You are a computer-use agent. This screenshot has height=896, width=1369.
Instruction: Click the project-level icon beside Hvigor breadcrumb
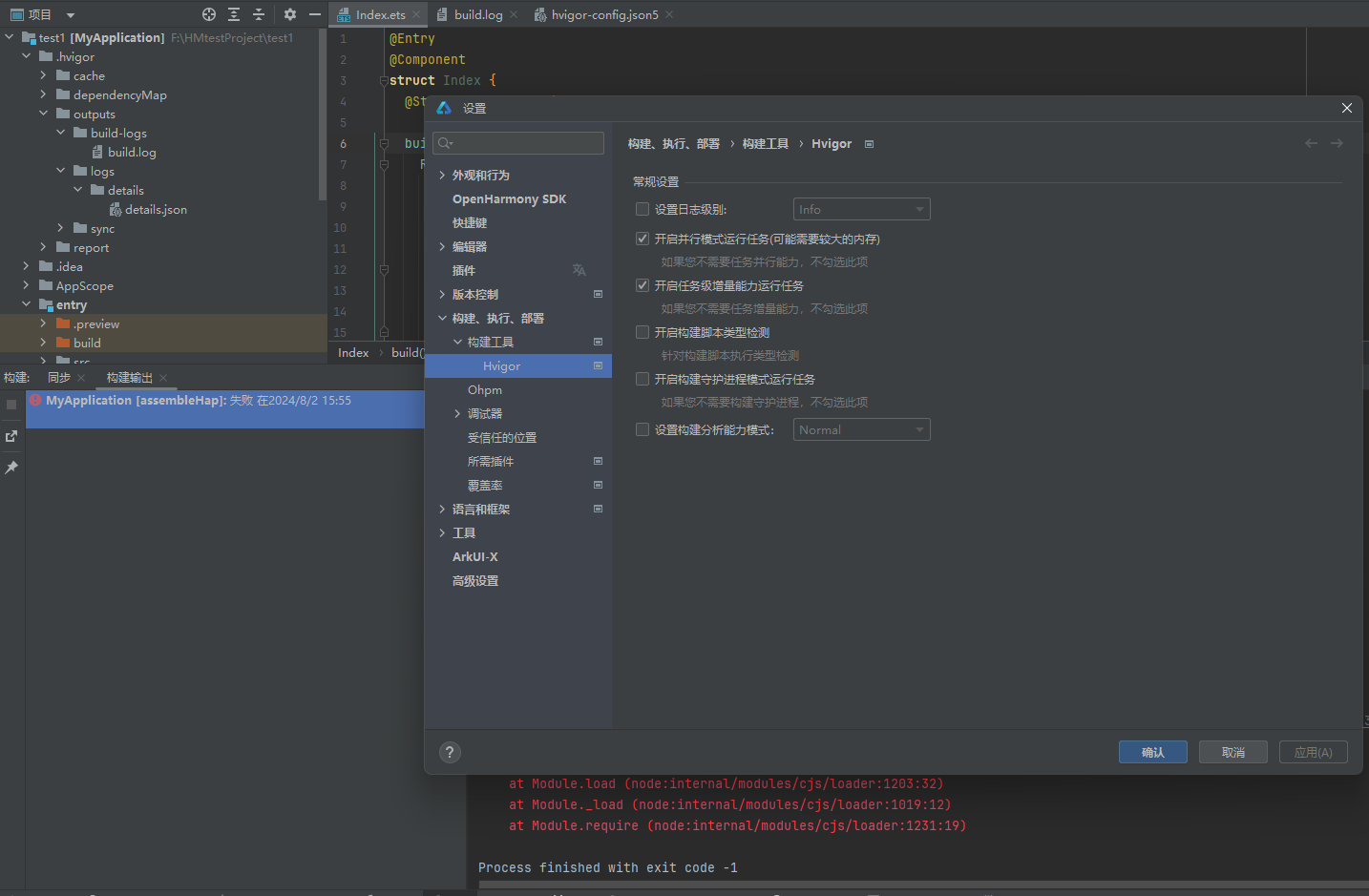869,144
